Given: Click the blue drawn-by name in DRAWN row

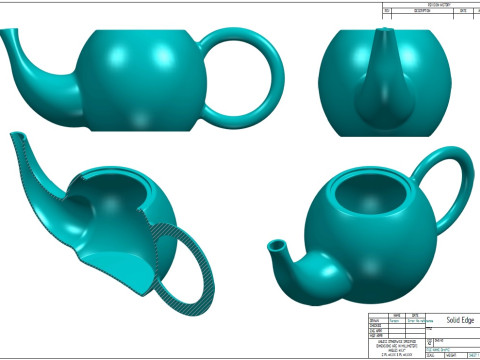Looking at the screenshot, I should click(394, 321).
